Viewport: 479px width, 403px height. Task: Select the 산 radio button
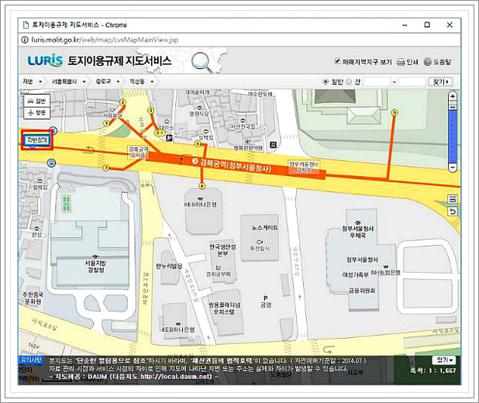tap(349, 82)
